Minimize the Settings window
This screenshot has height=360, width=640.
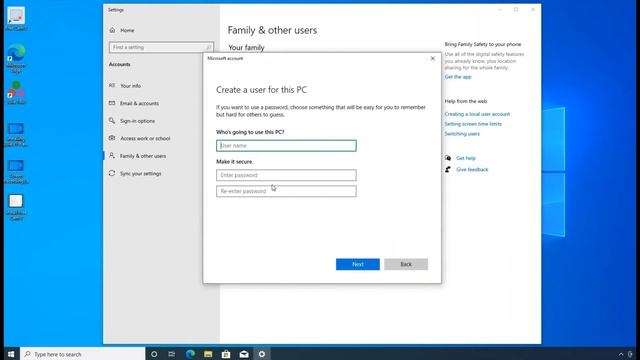[x=500, y=10]
